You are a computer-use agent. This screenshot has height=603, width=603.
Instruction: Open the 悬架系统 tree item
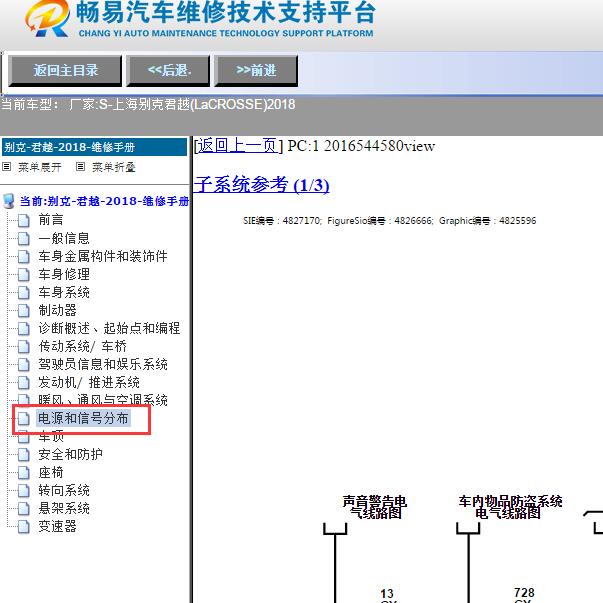pos(64,508)
